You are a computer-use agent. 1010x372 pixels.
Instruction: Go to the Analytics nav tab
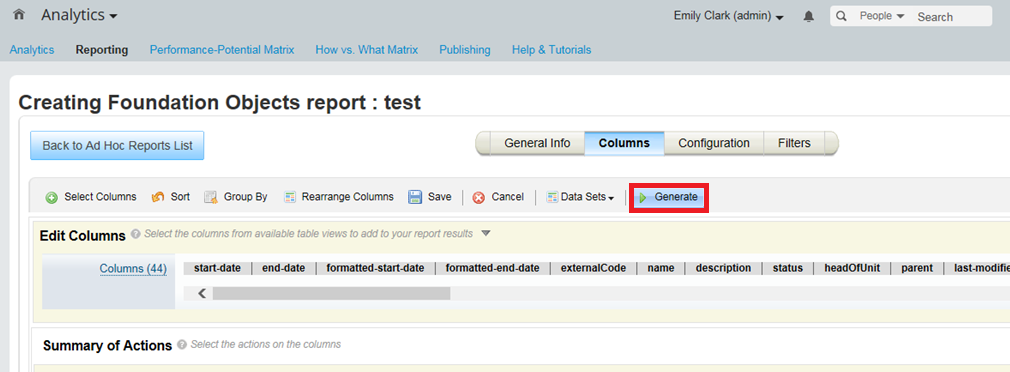(32, 50)
